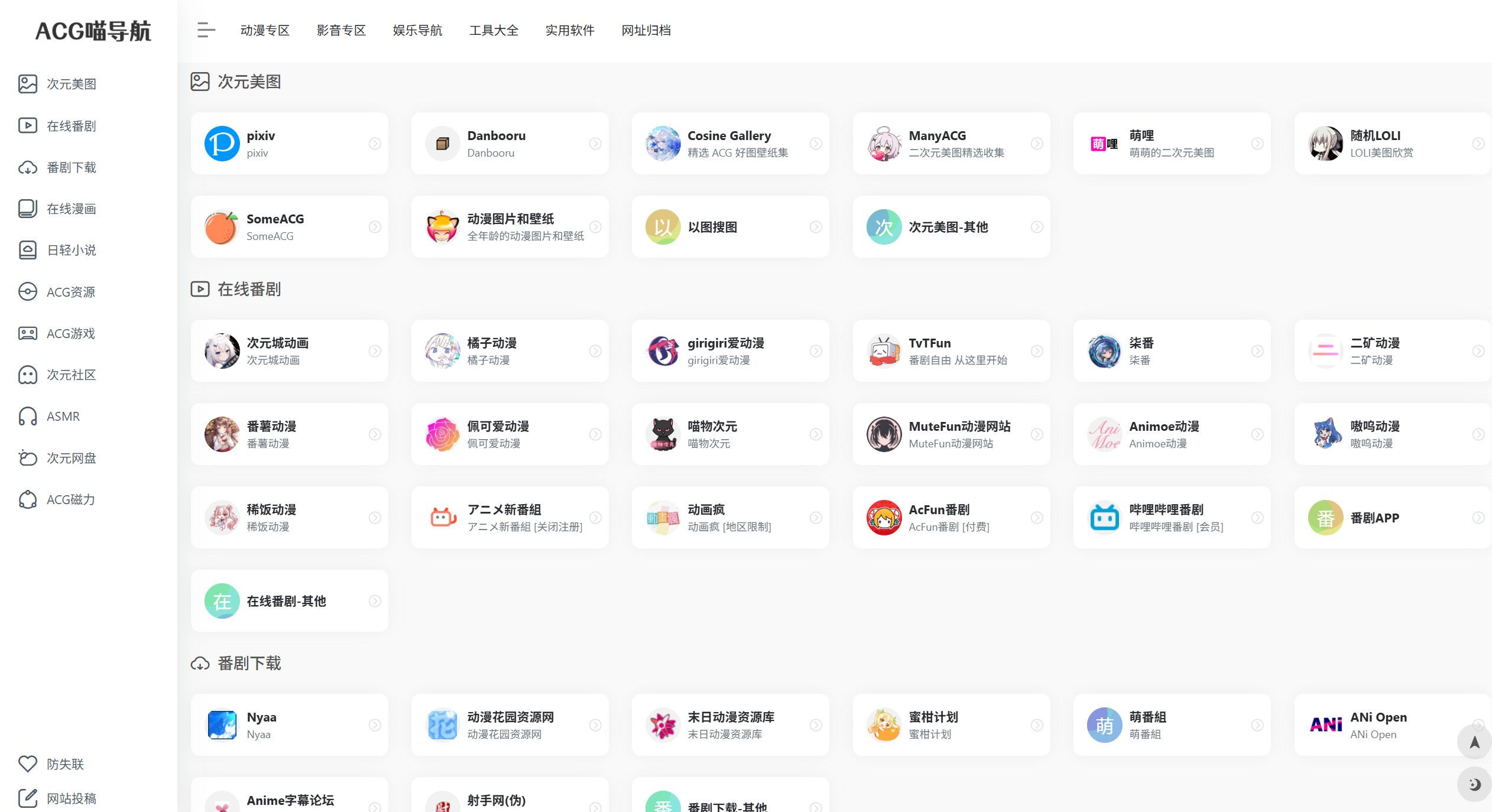Open the SomeACG orange icon
Viewport: 1492px width, 812px height.
point(222,227)
